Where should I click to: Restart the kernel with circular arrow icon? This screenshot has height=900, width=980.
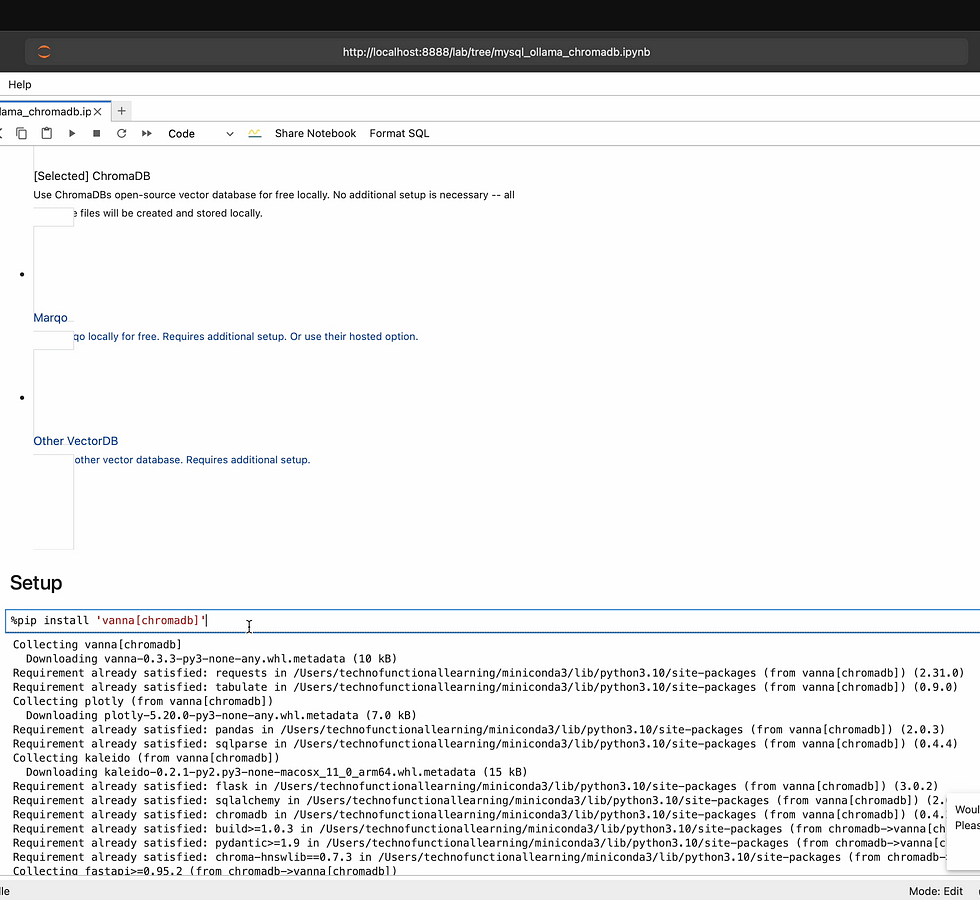(121, 133)
